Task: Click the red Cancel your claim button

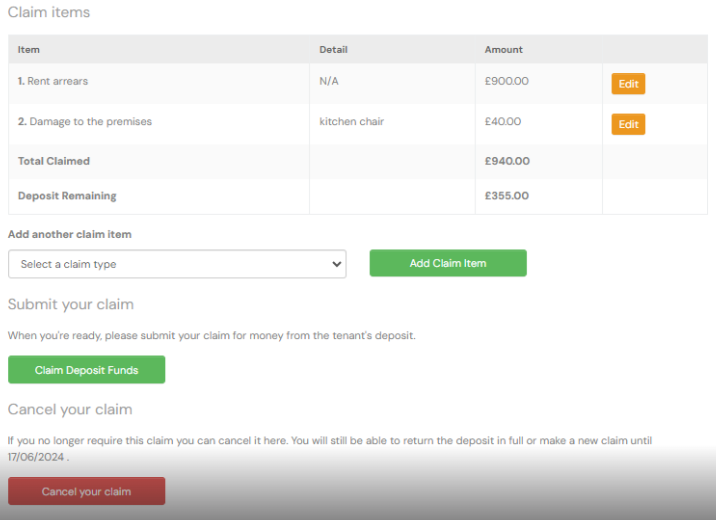Action: tap(86, 491)
